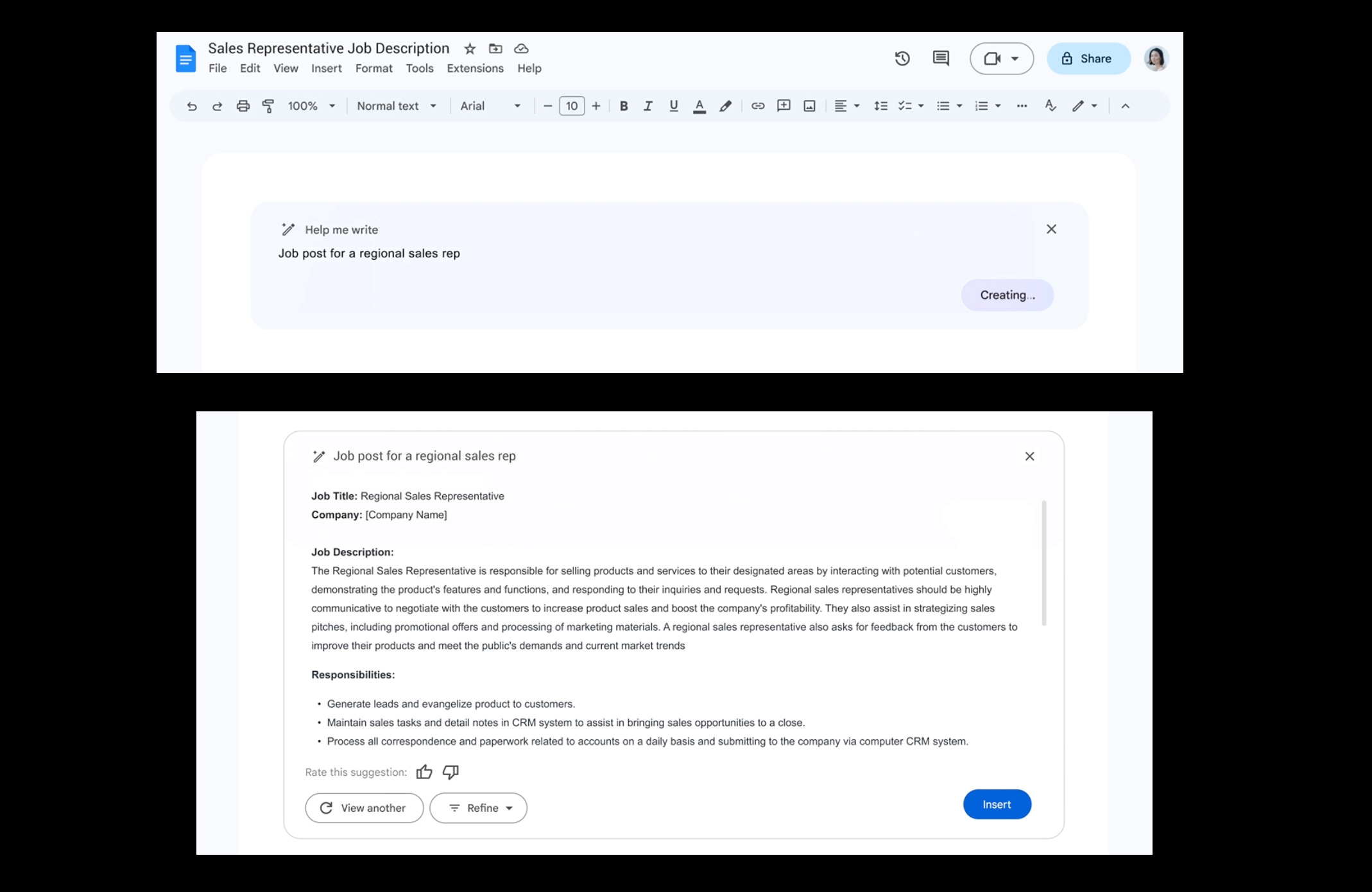Click the blue Insert button

click(997, 805)
